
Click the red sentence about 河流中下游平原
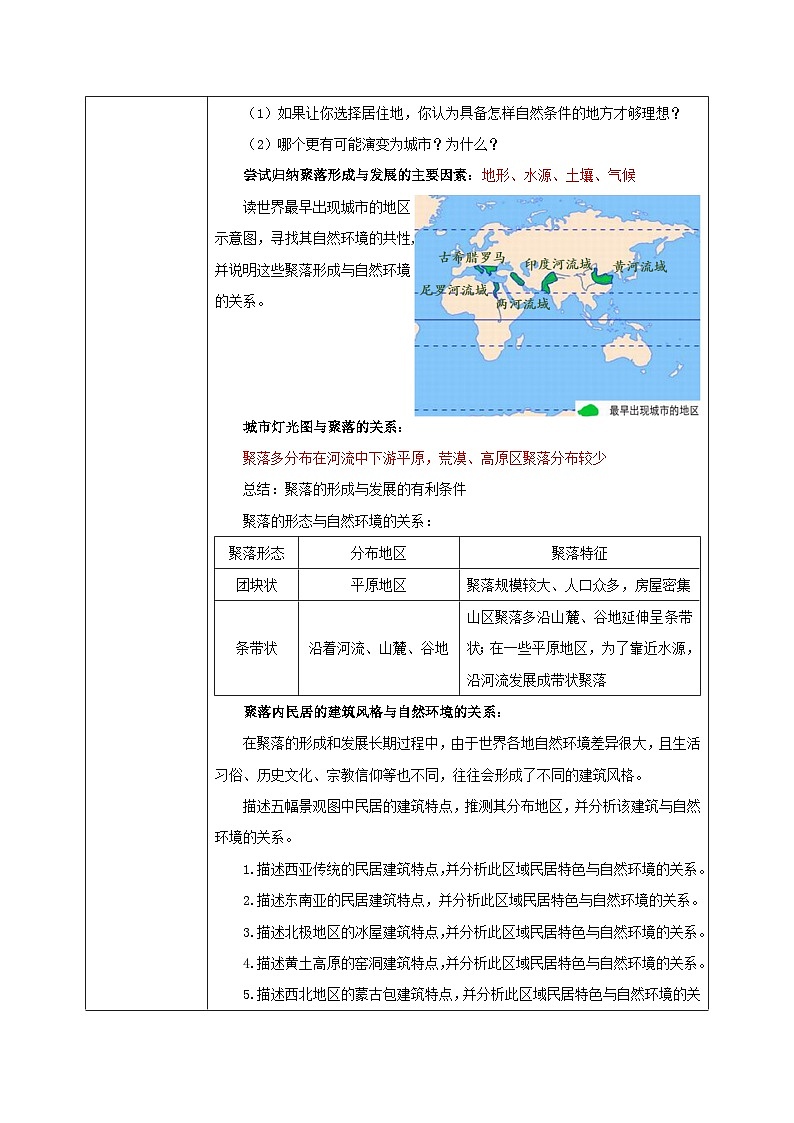tap(424, 458)
